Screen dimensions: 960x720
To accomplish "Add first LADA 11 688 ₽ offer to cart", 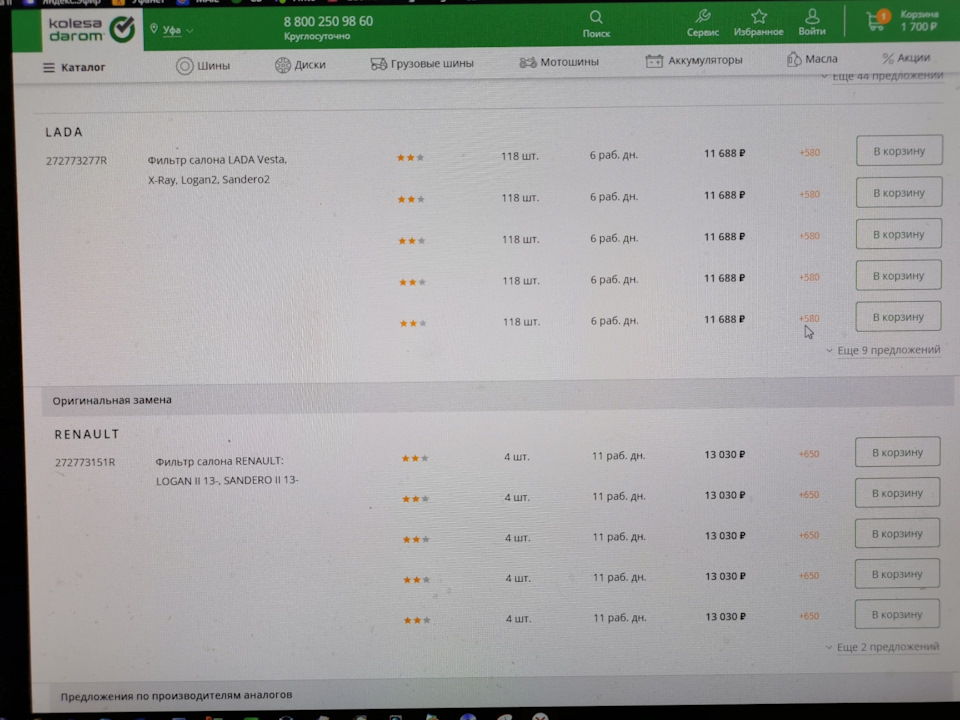I will point(899,151).
